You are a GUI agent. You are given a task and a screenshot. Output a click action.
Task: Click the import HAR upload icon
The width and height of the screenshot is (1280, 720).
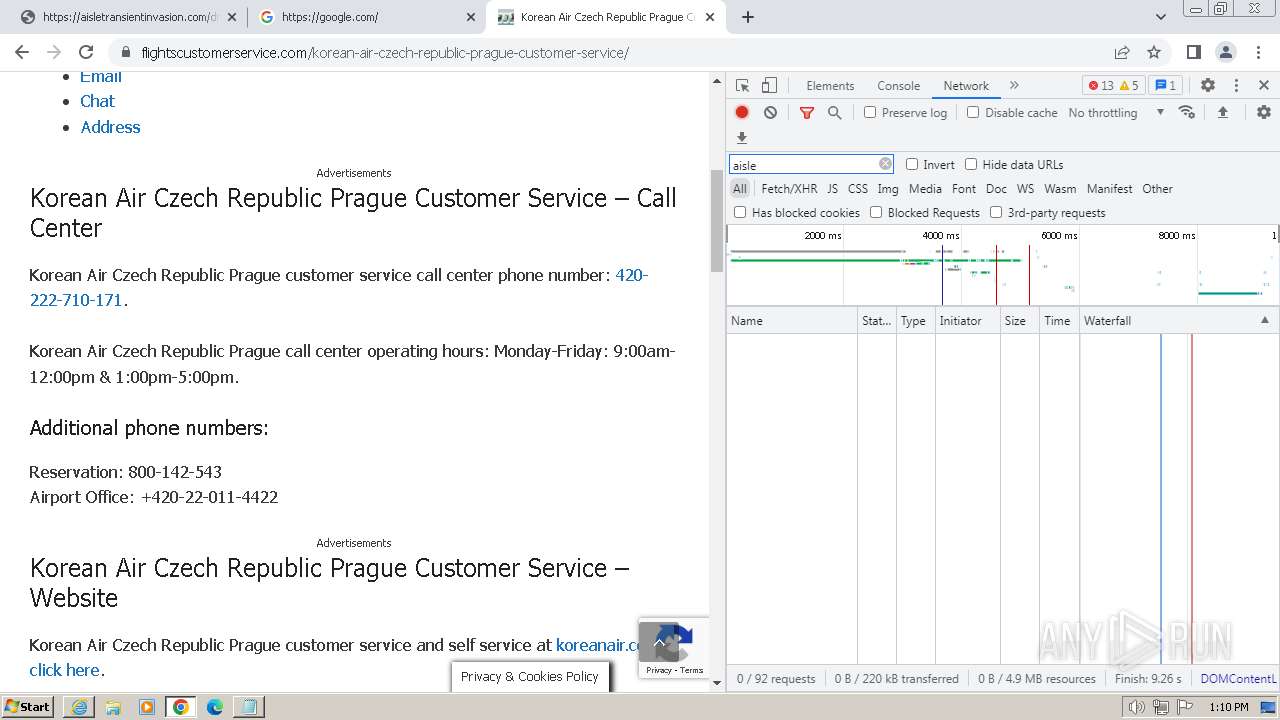click(1222, 113)
